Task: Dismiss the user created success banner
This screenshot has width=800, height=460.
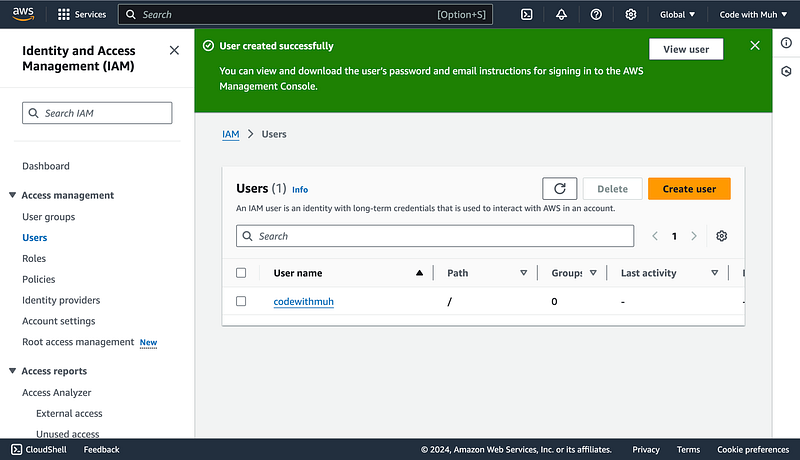Action: (x=755, y=45)
